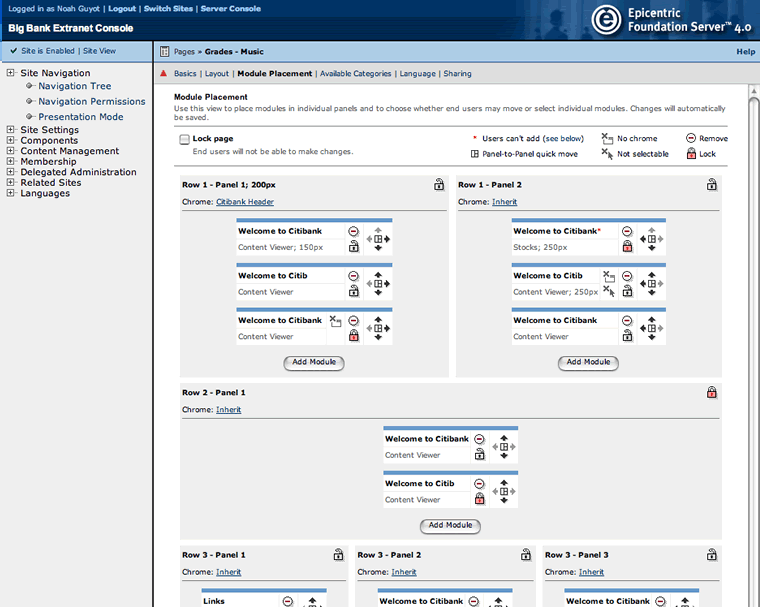
Task: Switch to the Language tab
Action: [x=417, y=74]
